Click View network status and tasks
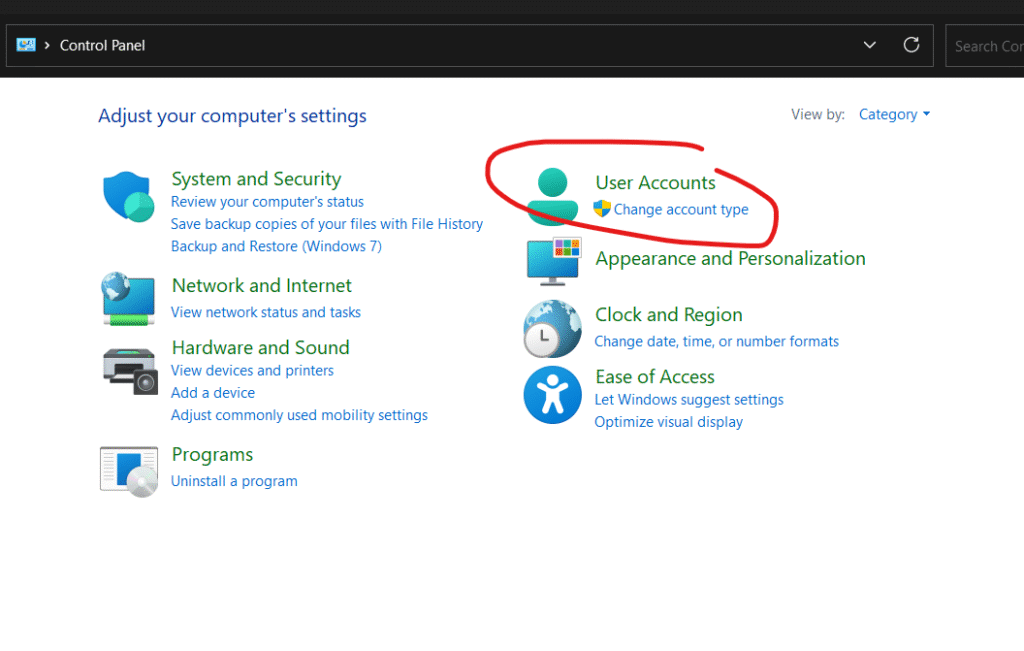The image size is (1024, 651). tap(265, 312)
